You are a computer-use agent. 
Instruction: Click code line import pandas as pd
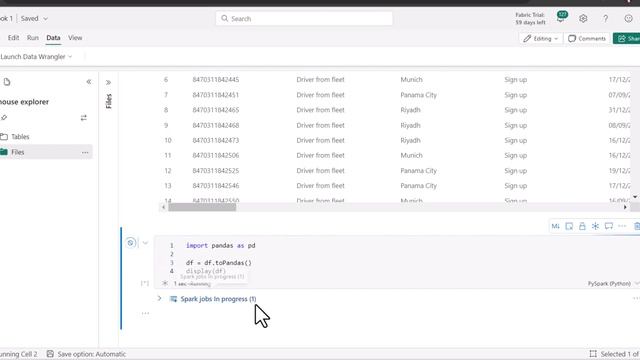(220, 246)
